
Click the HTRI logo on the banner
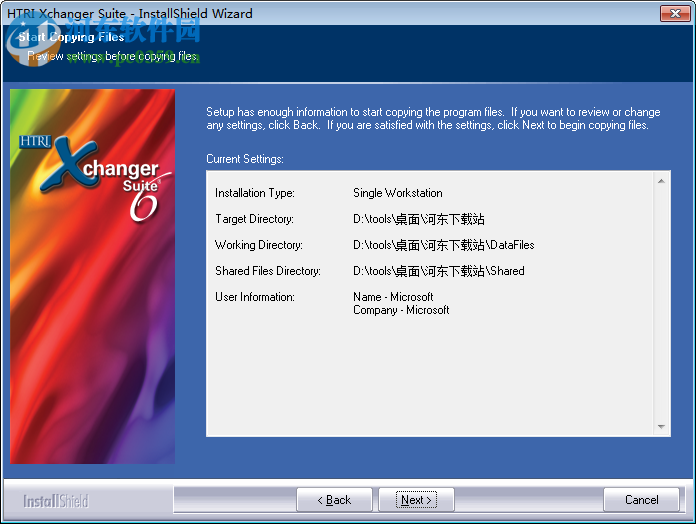click(36, 141)
